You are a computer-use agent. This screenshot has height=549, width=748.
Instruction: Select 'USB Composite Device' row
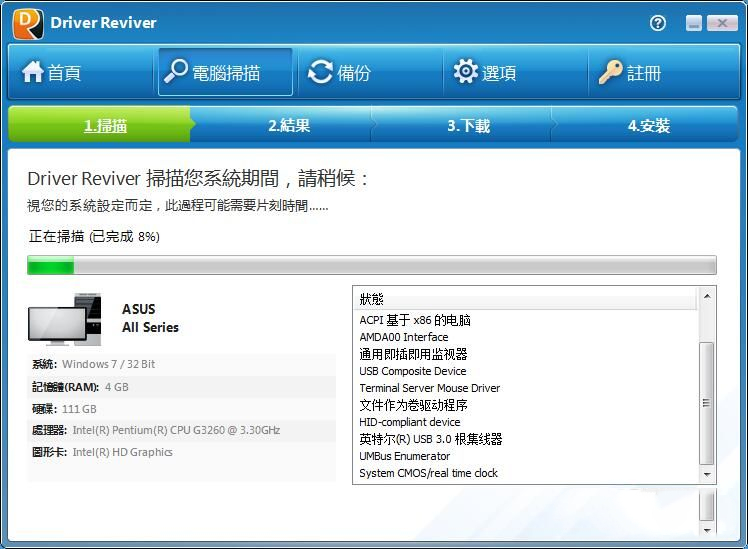pos(526,371)
